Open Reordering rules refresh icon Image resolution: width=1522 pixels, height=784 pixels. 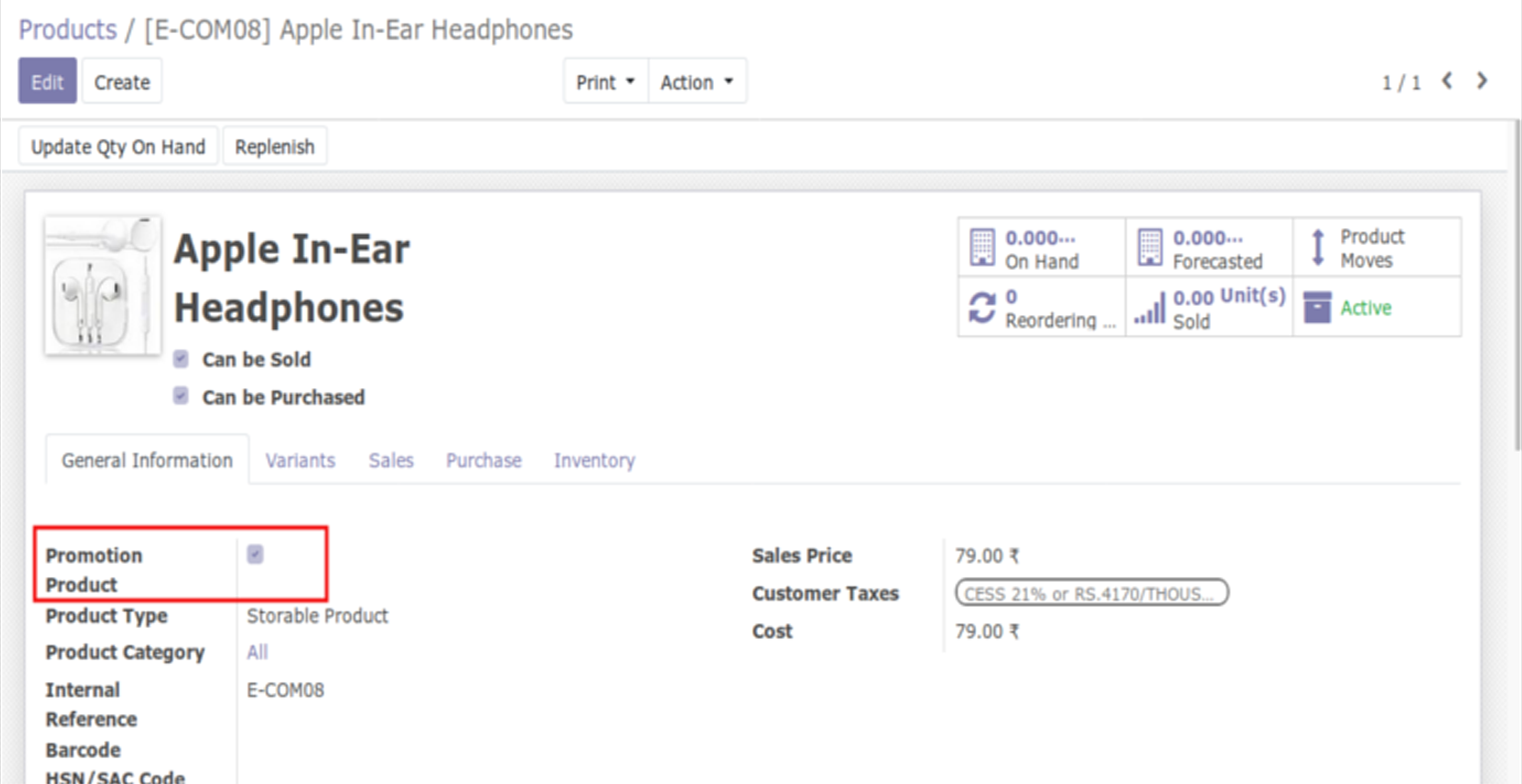click(x=983, y=308)
